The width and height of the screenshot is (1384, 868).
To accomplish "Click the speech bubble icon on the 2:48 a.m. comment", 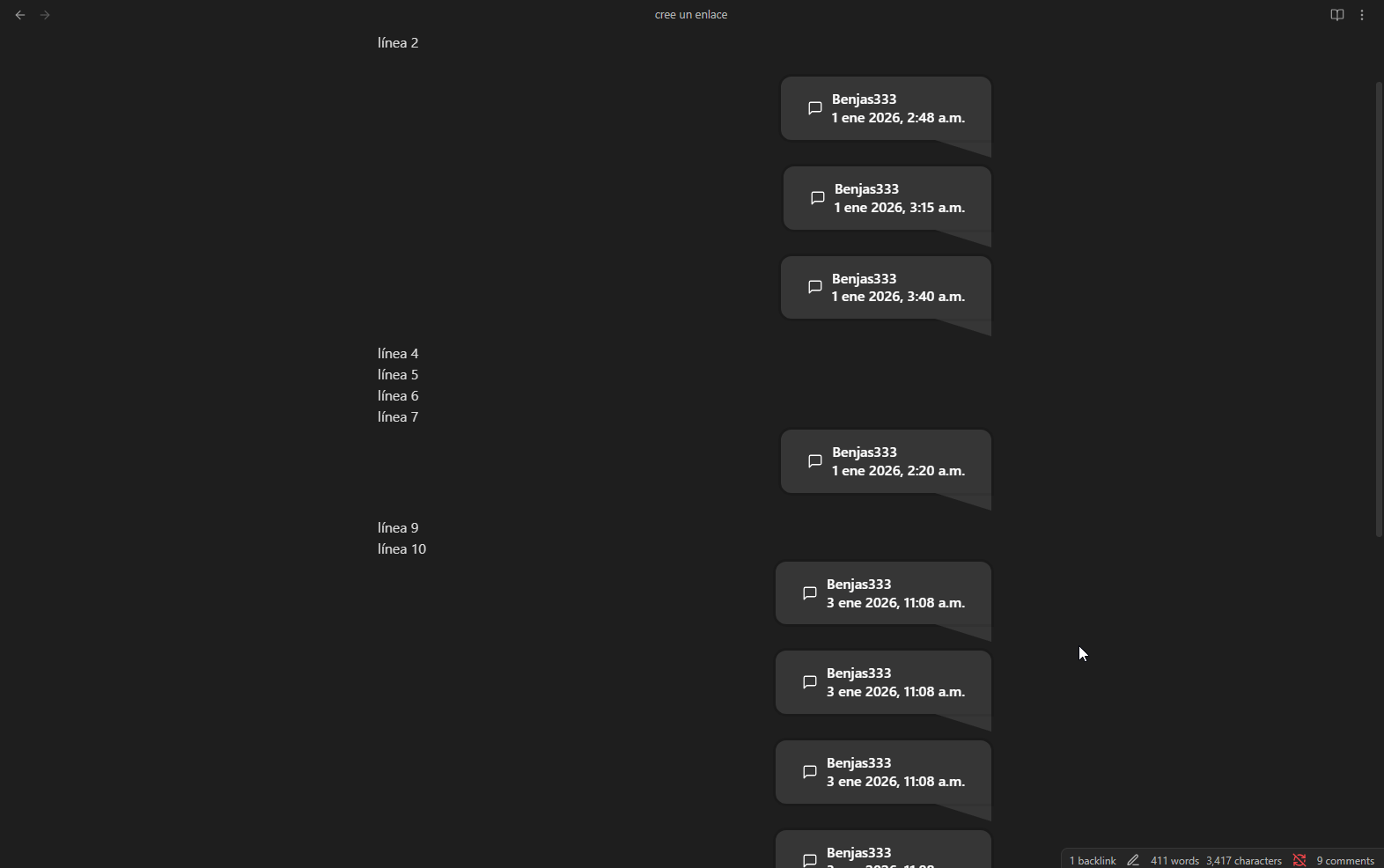I will (814, 108).
